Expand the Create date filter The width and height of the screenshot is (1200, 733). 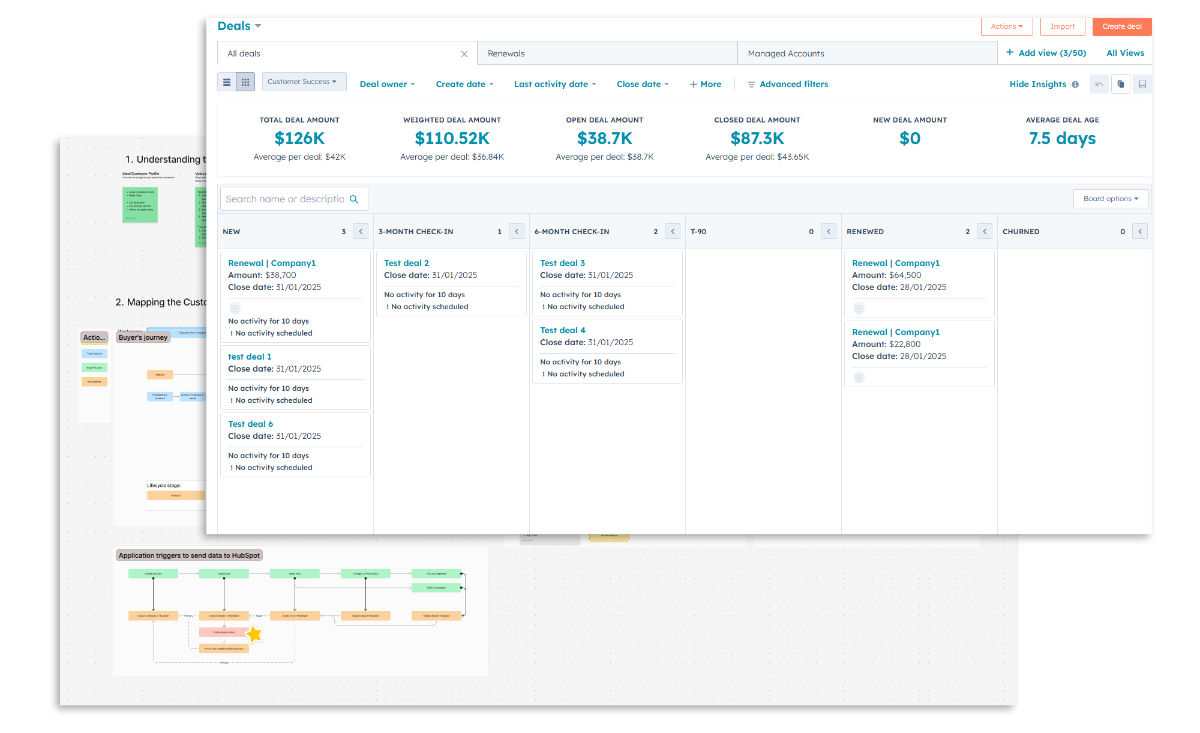coord(465,84)
